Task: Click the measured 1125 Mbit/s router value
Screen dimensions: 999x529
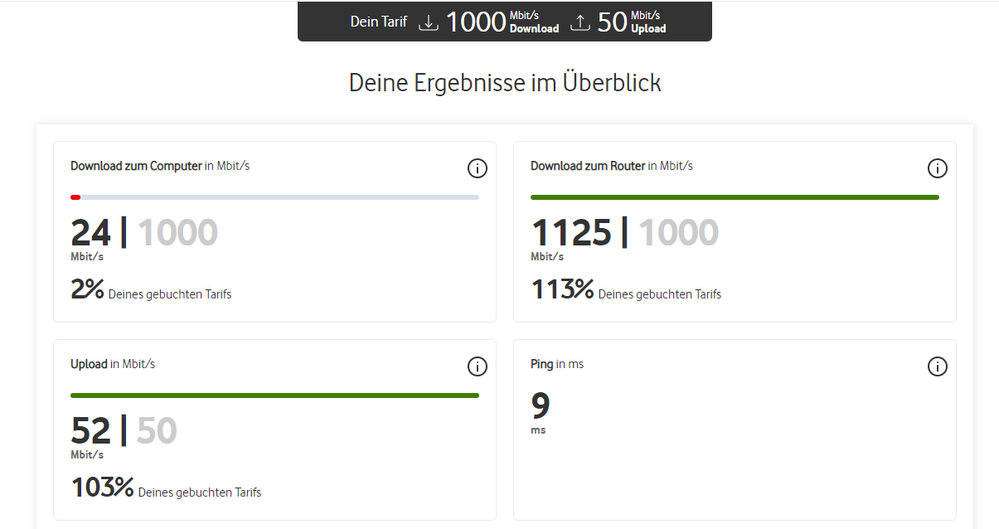Action: pyautogui.click(x=571, y=233)
